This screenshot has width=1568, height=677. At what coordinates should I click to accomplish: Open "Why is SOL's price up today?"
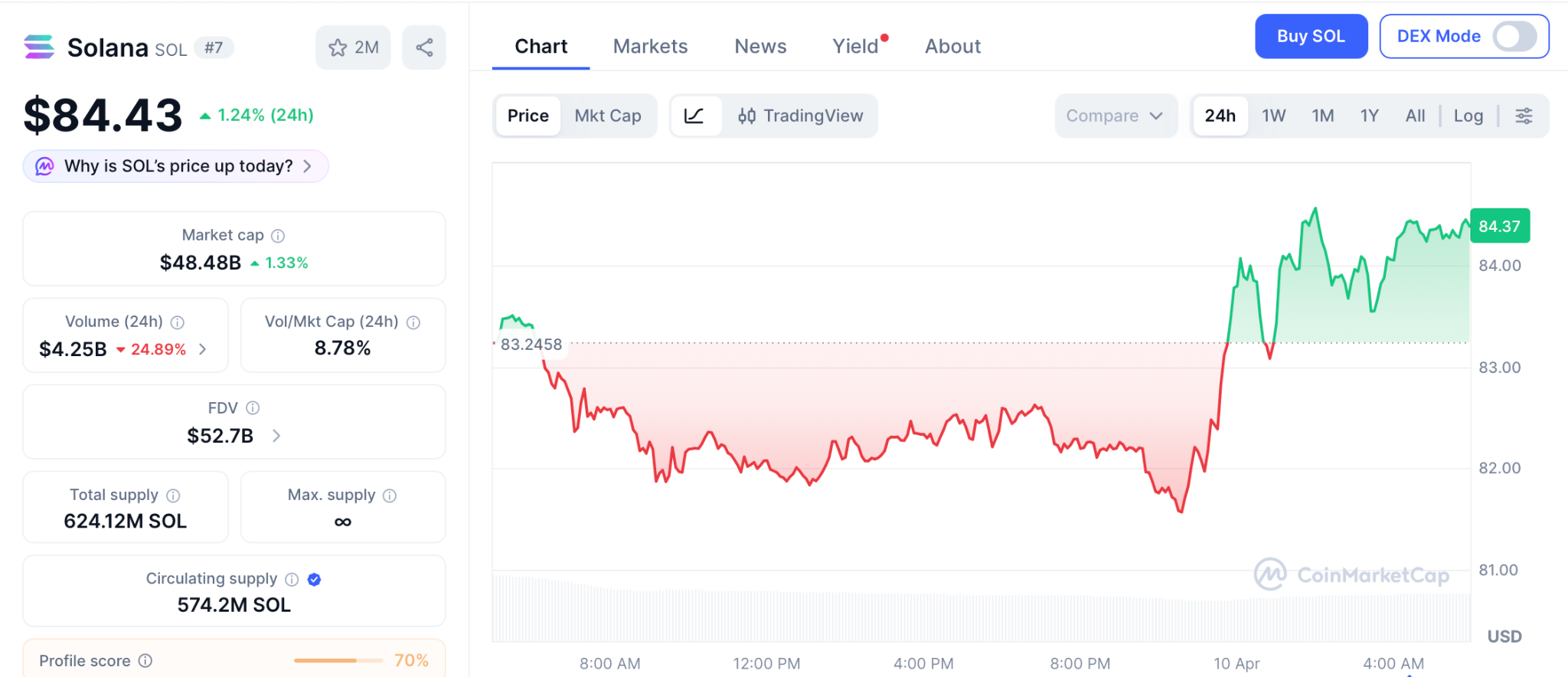pyautogui.click(x=176, y=166)
